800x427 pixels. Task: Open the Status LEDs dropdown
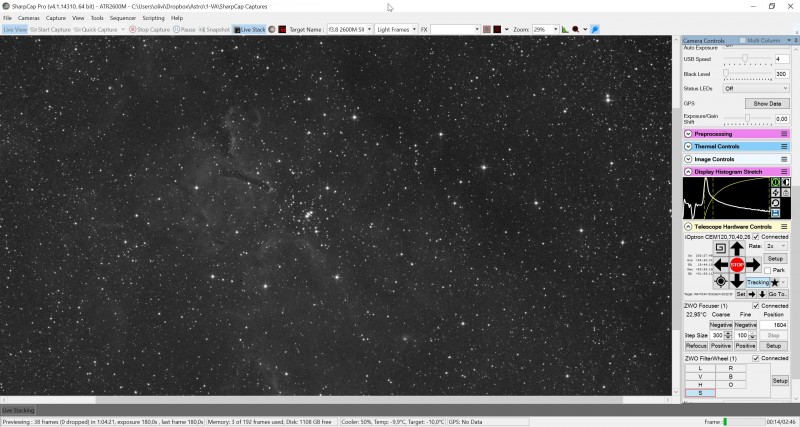[x=756, y=88]
